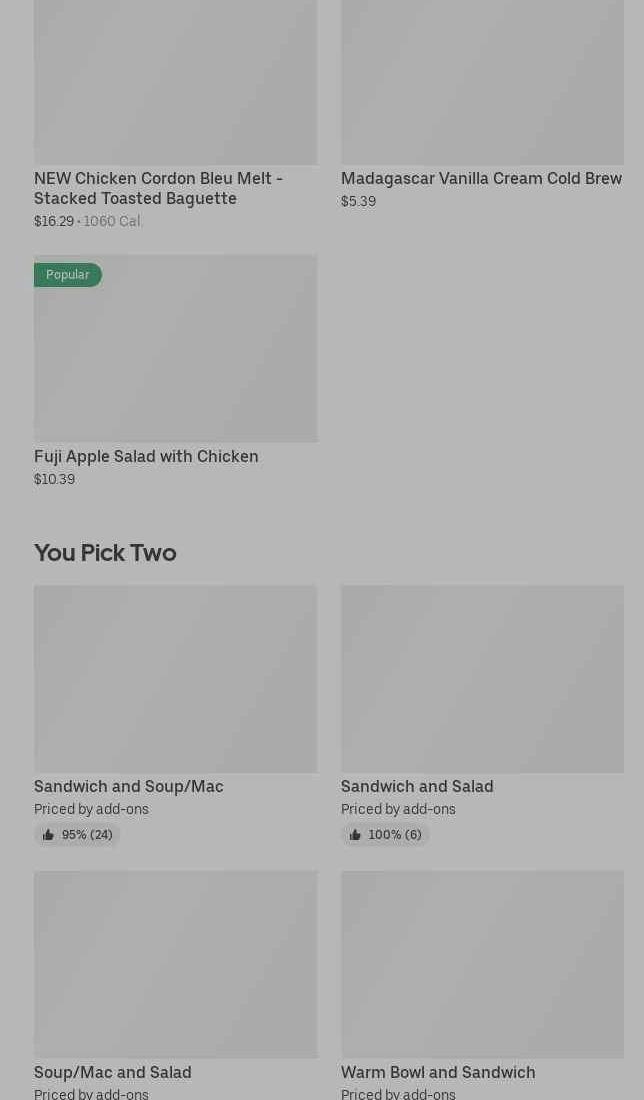The height and width of the screenshot is (1100, 644).
Task: Select the Soup/Mac and Salad image
Action: tap(175, 964)
